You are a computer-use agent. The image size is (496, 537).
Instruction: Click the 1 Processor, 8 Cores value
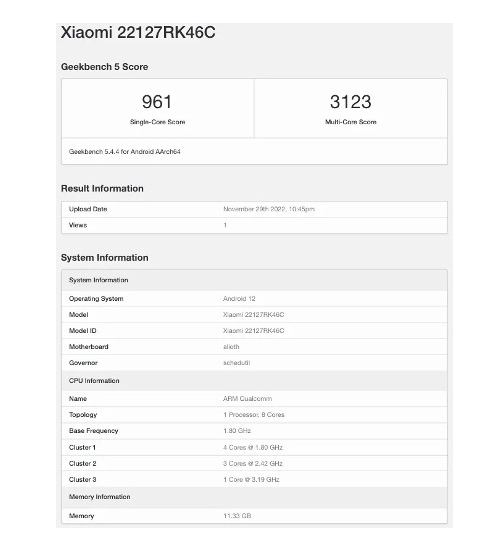pos(254,415)
